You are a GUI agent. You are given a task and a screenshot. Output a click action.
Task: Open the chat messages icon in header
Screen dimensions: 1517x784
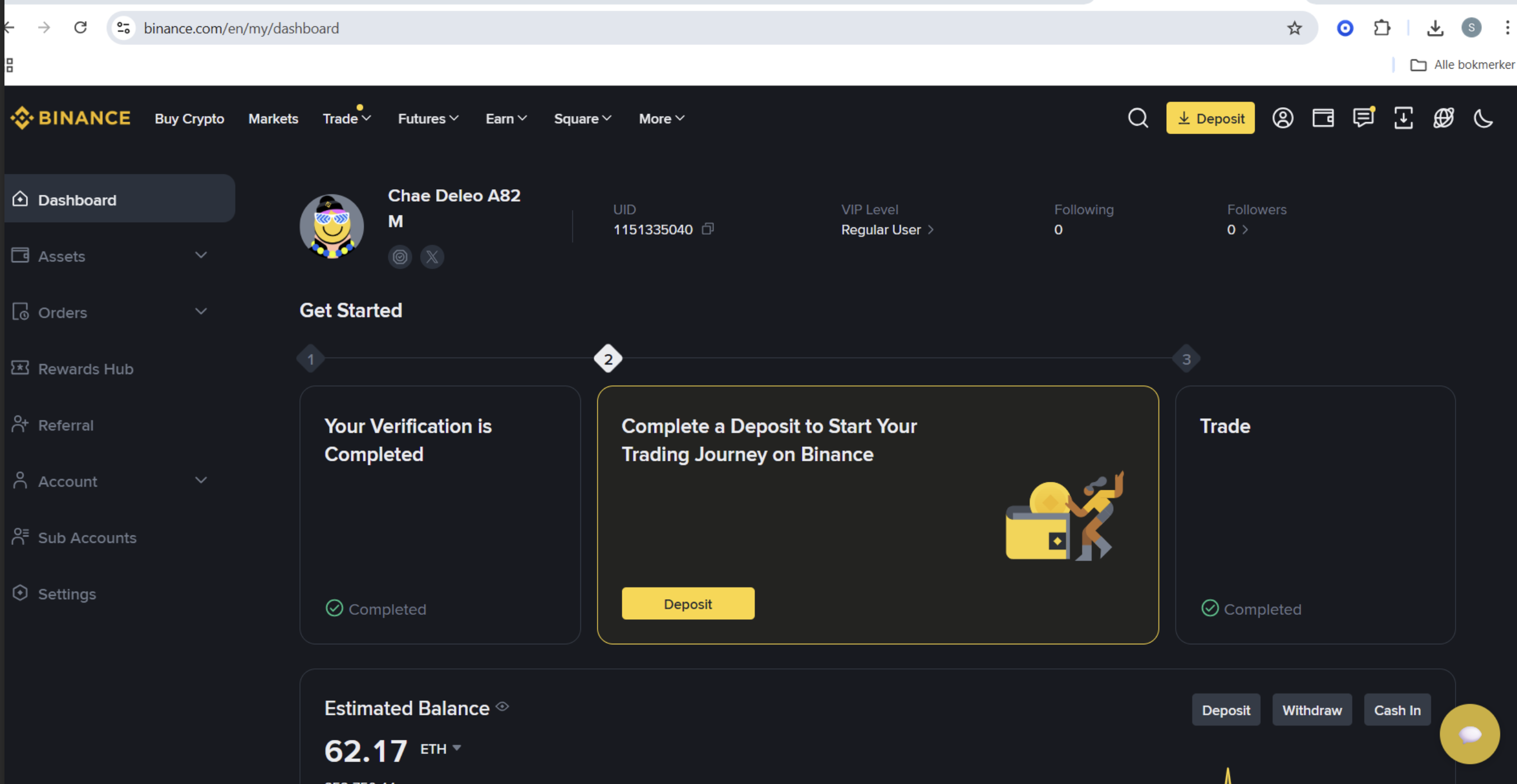pyautogui.click(x=1363, y=118)
